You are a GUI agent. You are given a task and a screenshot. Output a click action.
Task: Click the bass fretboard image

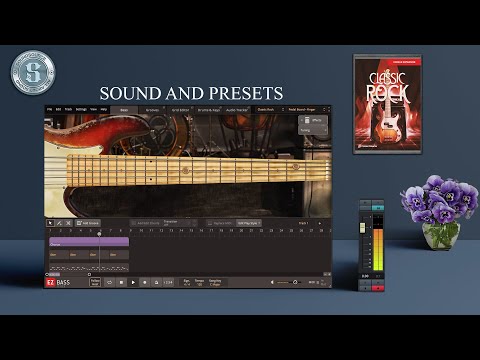tap(197, 170)
